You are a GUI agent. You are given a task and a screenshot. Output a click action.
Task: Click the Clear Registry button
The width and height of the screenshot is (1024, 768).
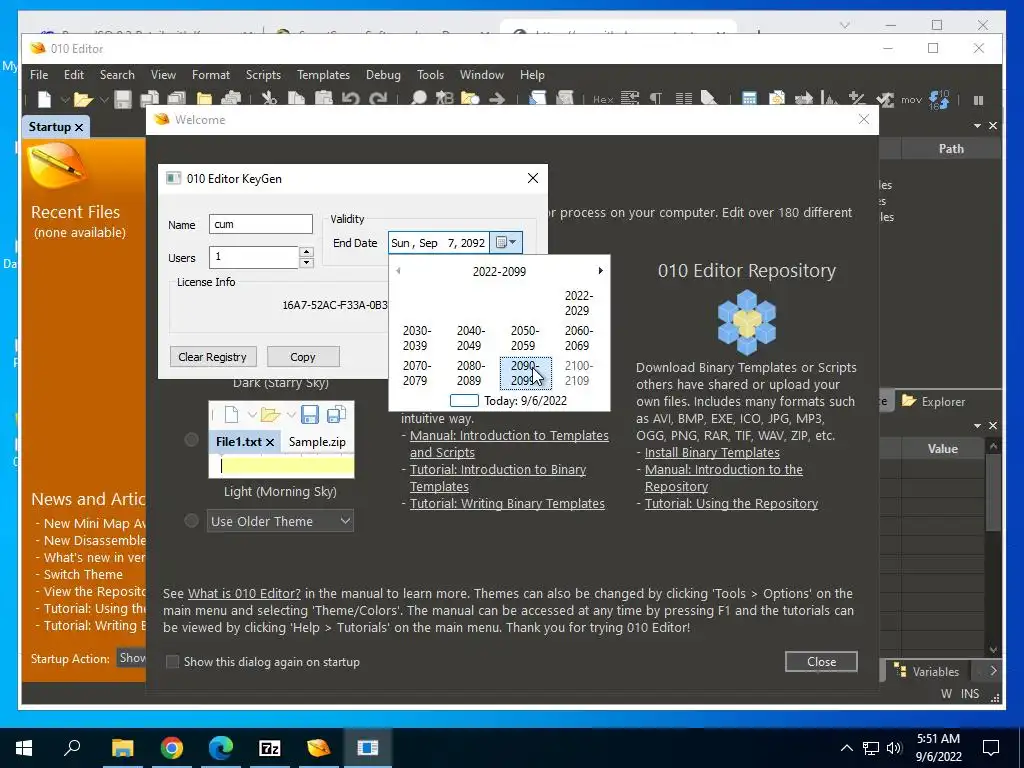[213, 357]
